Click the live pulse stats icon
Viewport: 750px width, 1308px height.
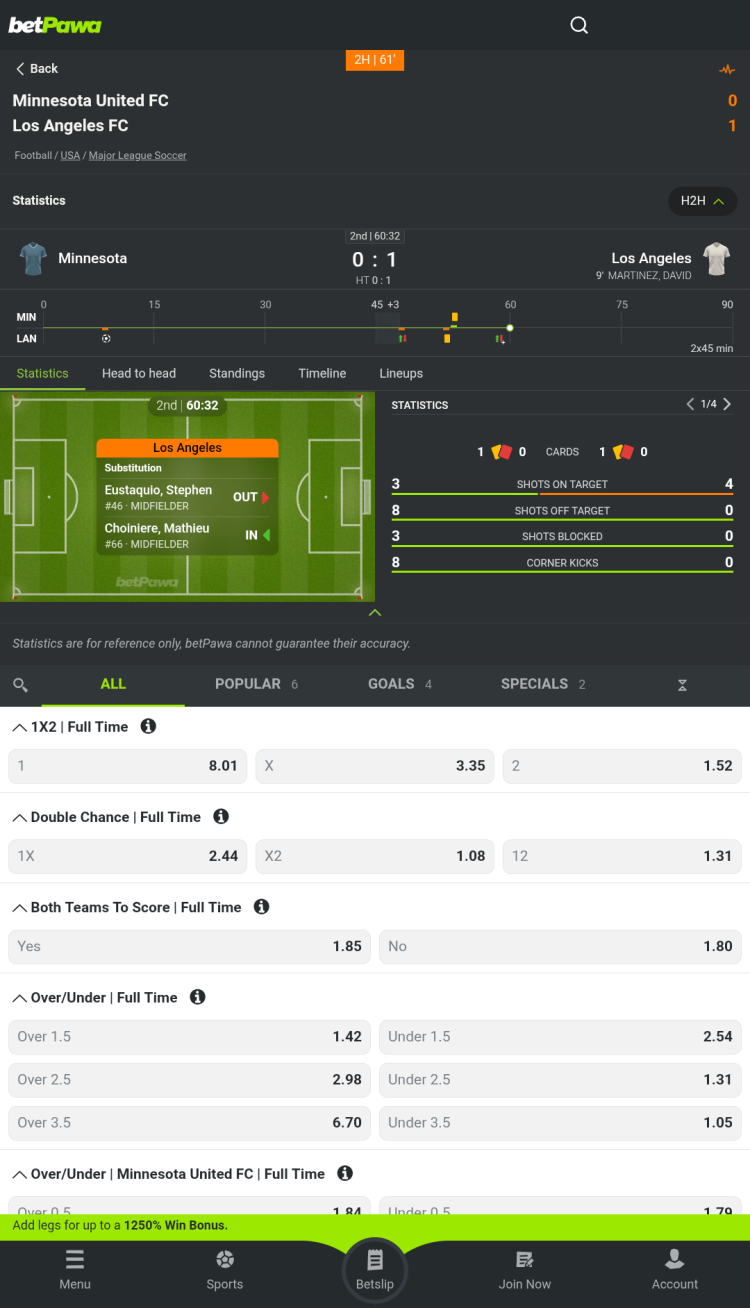[727, 70]
